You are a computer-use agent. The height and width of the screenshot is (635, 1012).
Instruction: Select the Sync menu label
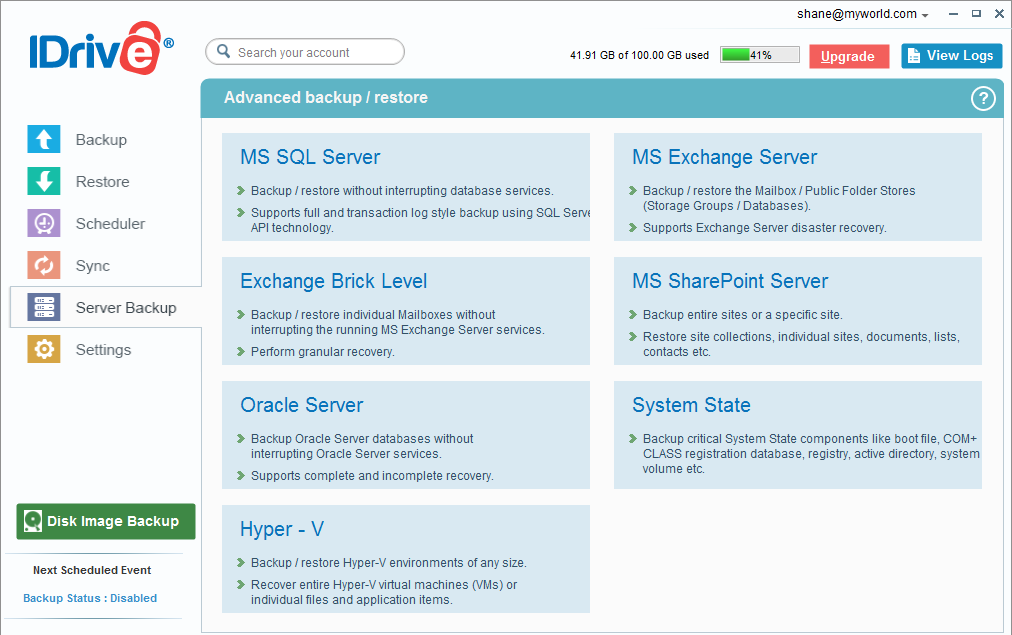point(93,266)
